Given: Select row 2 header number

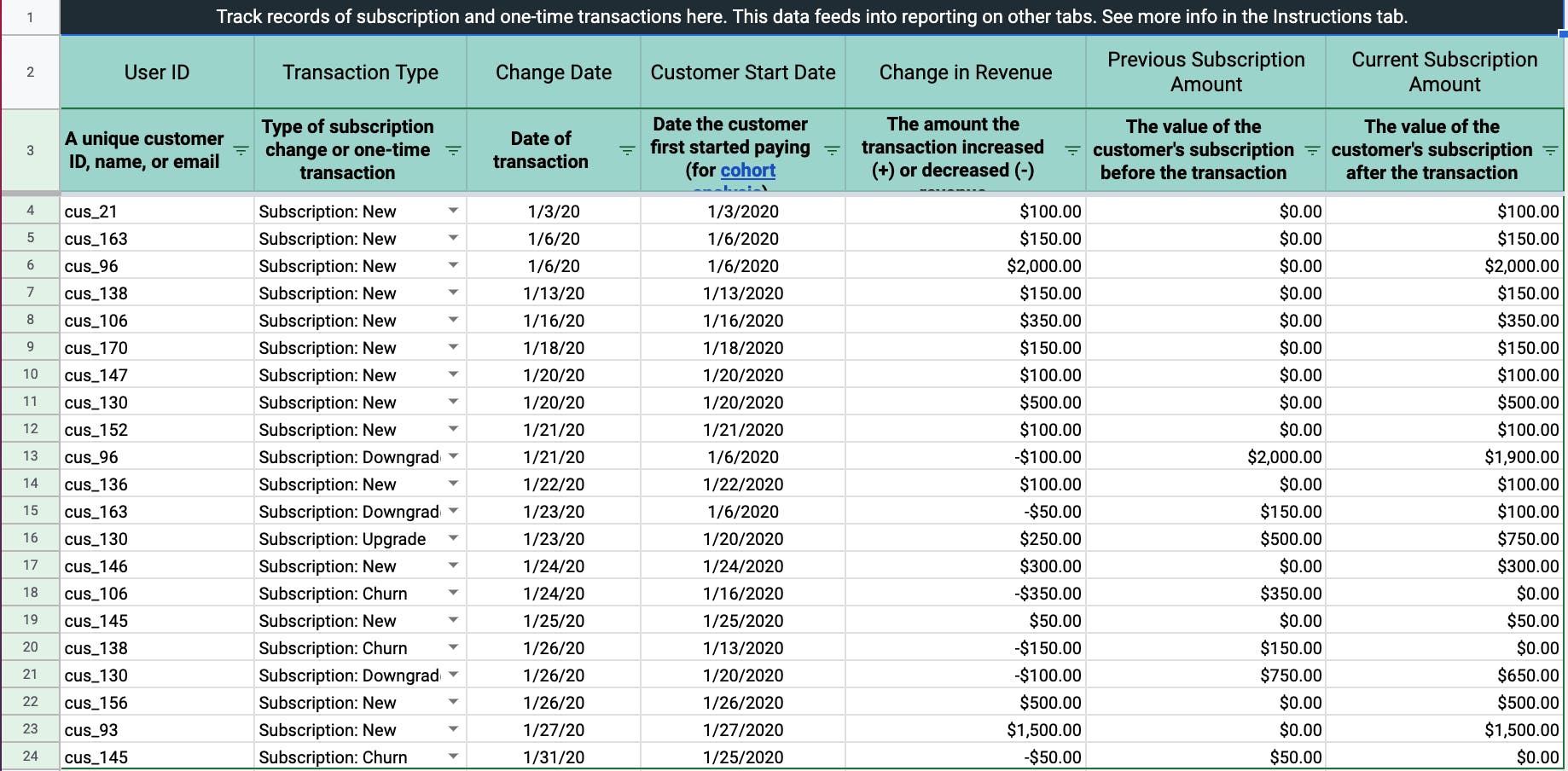Looking at the screenshot, I should tap(30, 72).
